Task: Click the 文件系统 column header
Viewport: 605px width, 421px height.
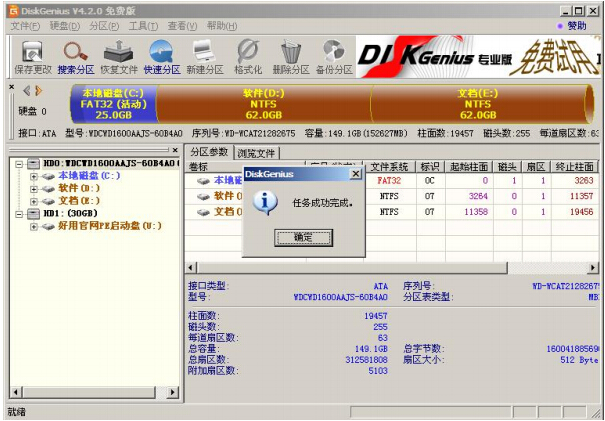Action: pyautogui.click(x=389, y=167)
